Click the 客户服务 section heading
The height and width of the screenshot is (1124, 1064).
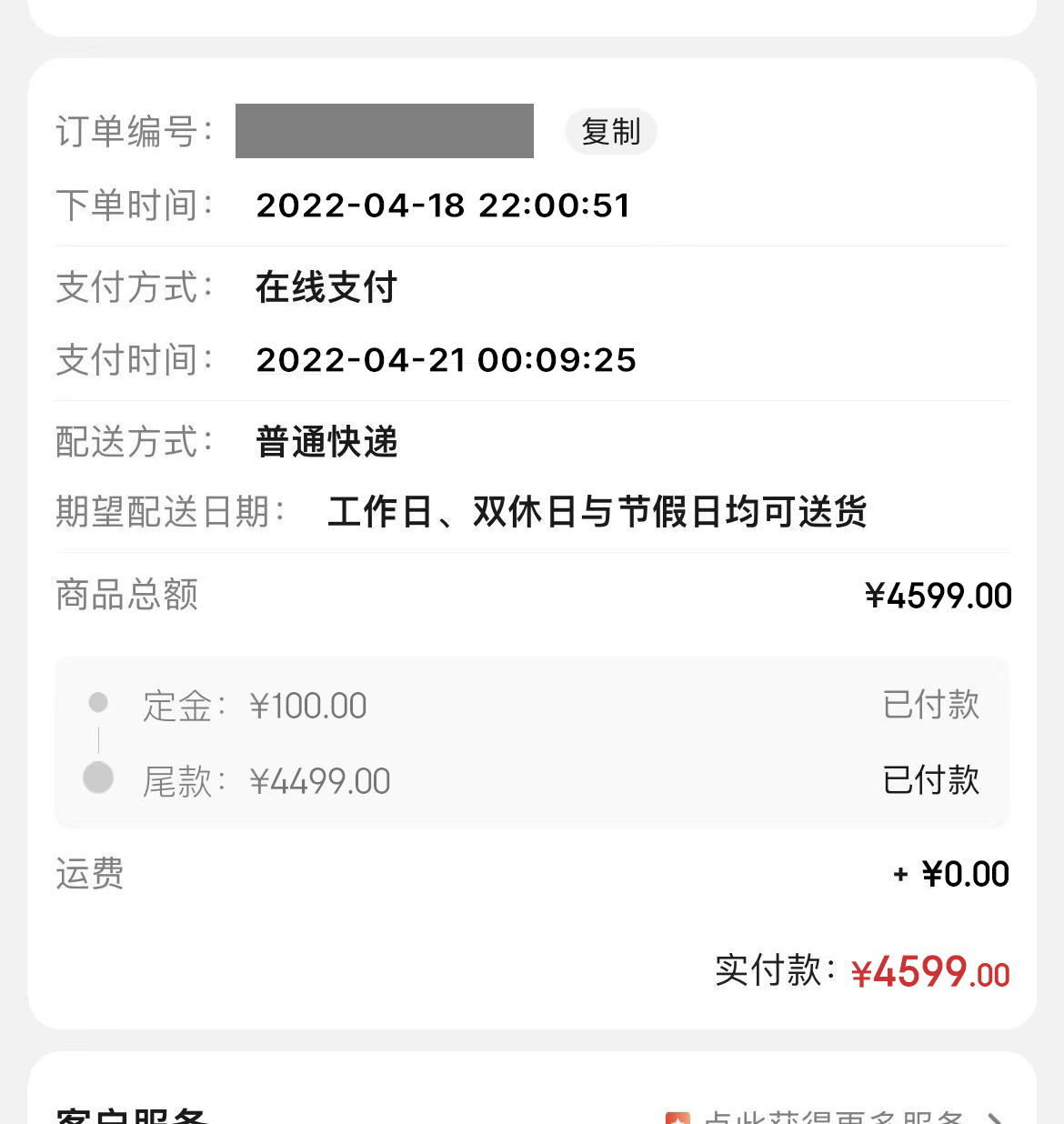132,1117
